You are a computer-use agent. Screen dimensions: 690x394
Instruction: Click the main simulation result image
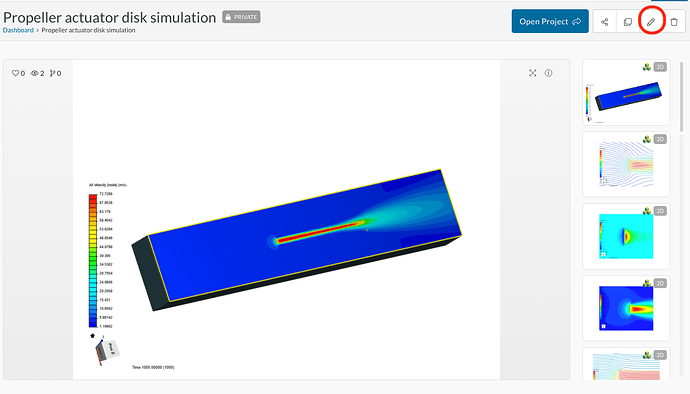point(286,219)
